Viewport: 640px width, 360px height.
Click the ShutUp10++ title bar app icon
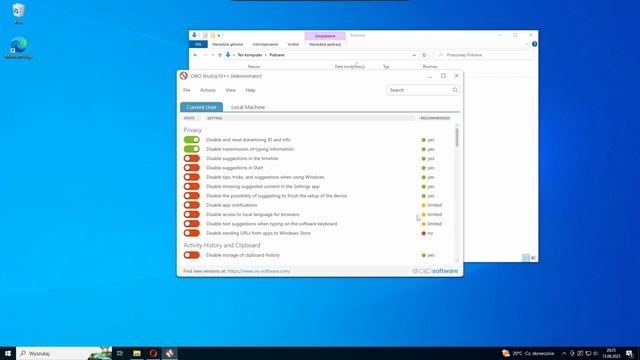[x=184, y=76]
